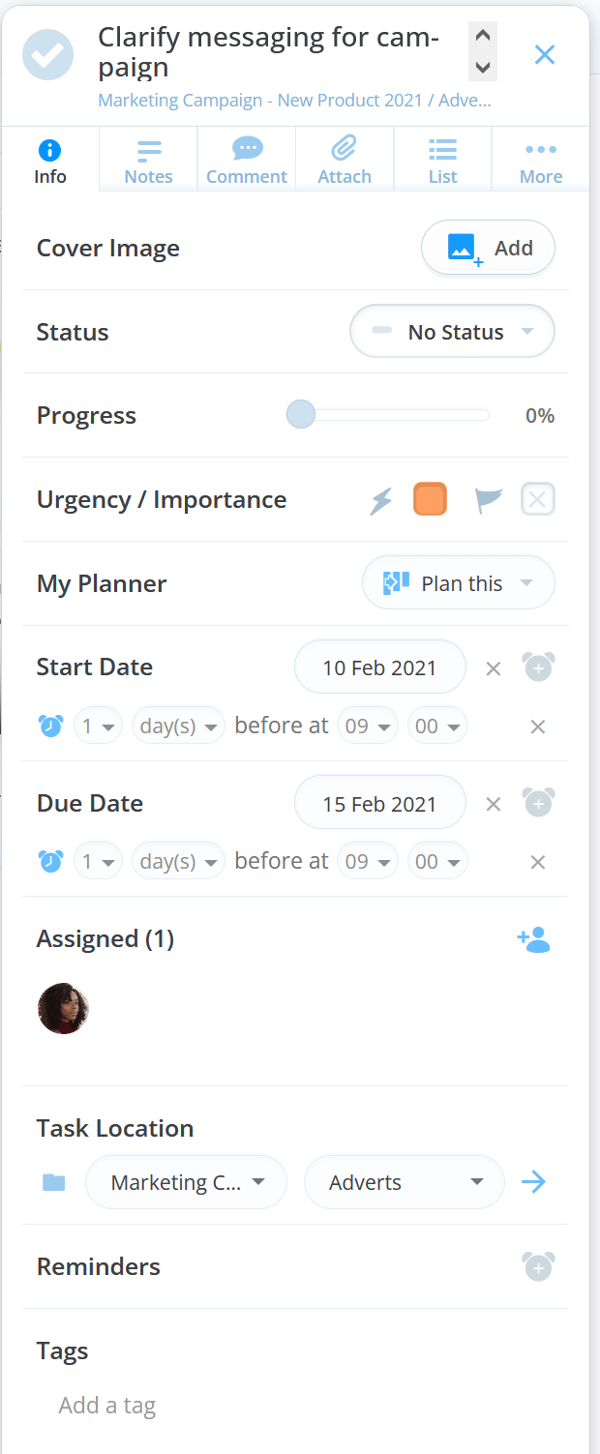This screenshot has width=600, height=1454.
Task: Click the Add button for Cover Image
Action: 488,247
